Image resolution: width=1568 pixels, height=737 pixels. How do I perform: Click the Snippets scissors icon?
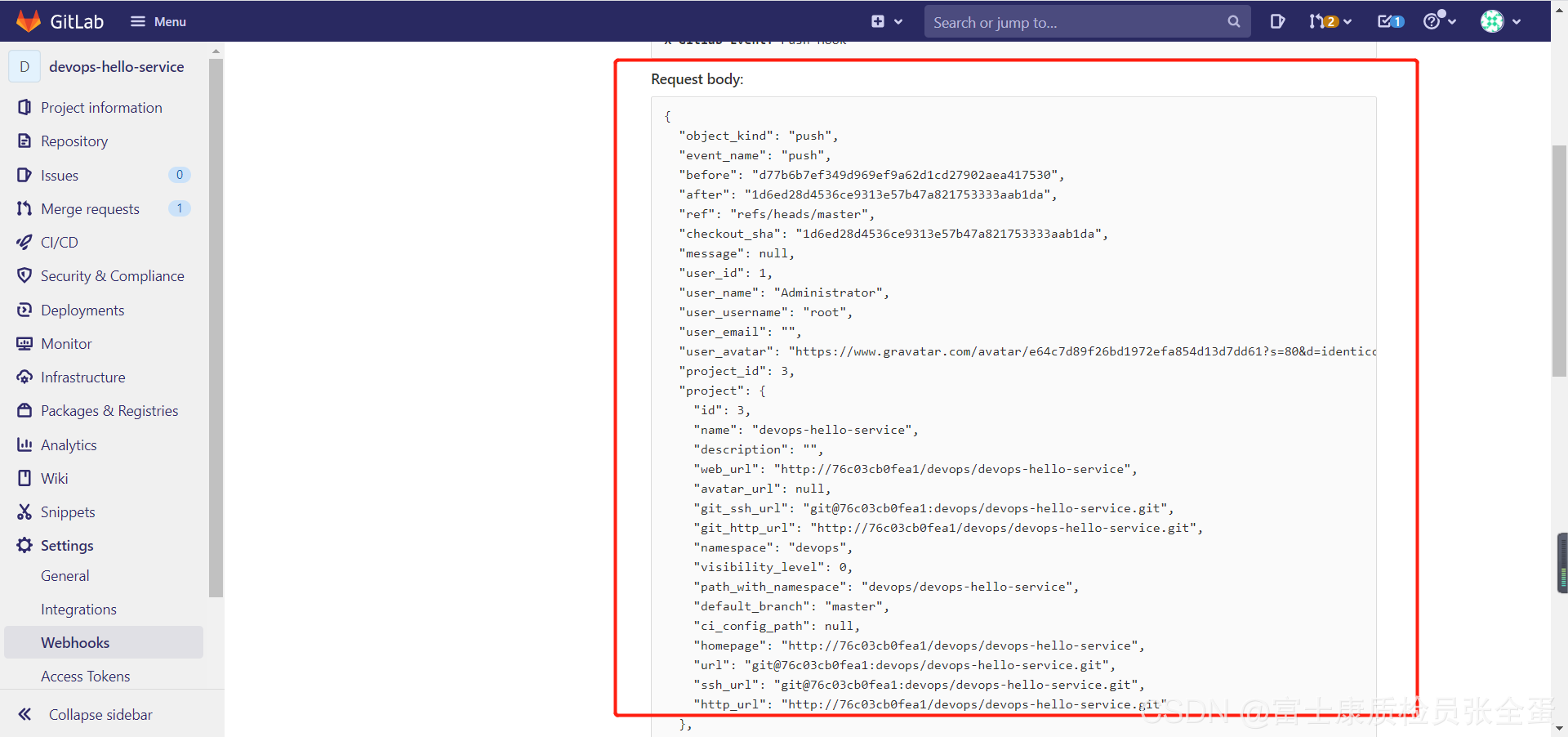(x=24, y=511)
